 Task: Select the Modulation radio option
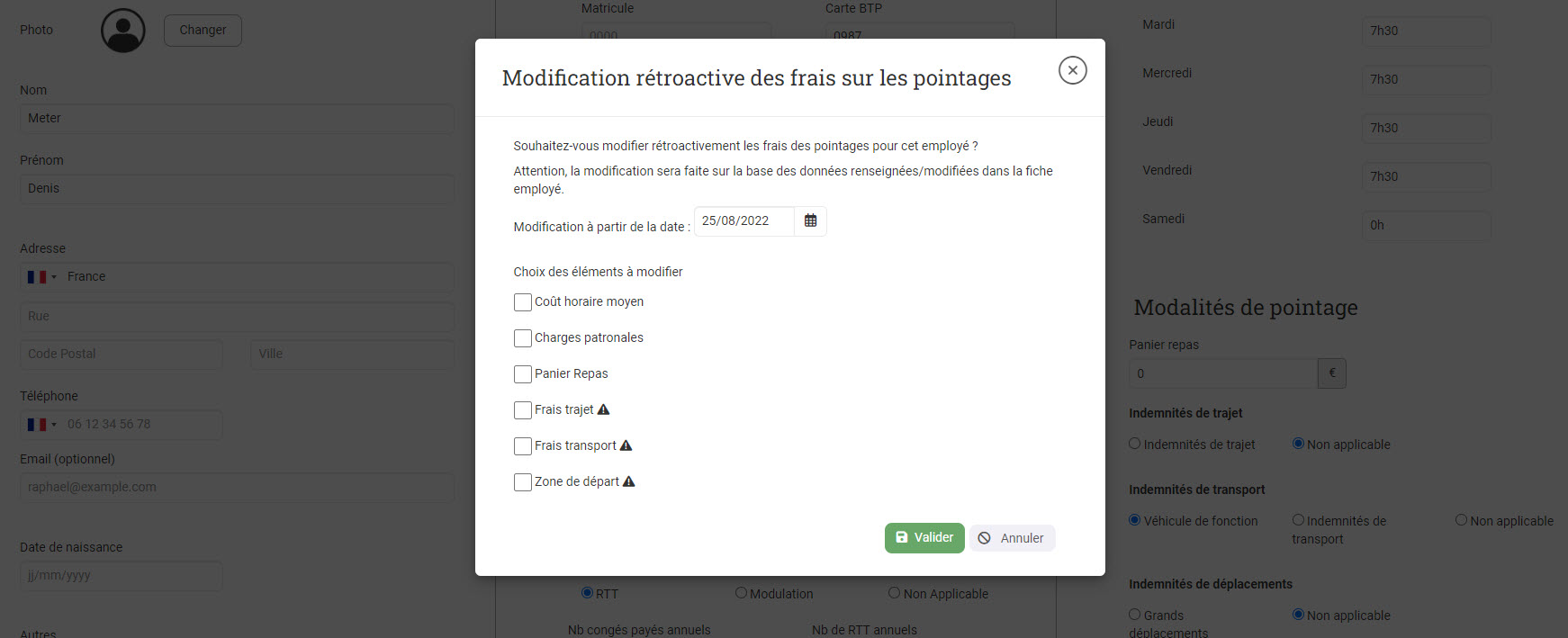741,593
